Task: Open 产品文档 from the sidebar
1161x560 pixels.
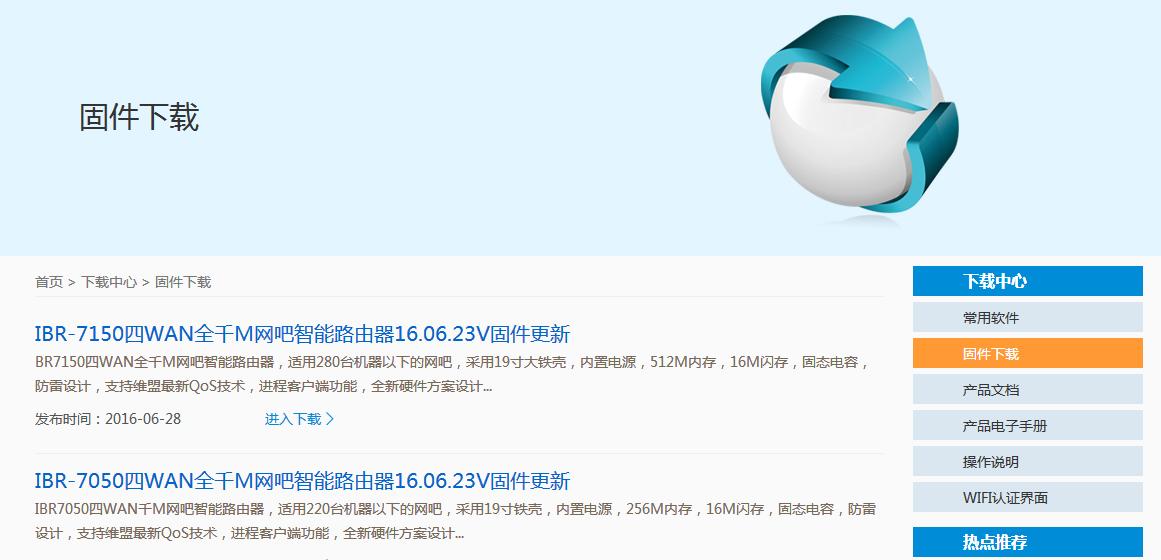Action: pos(1028,390)
